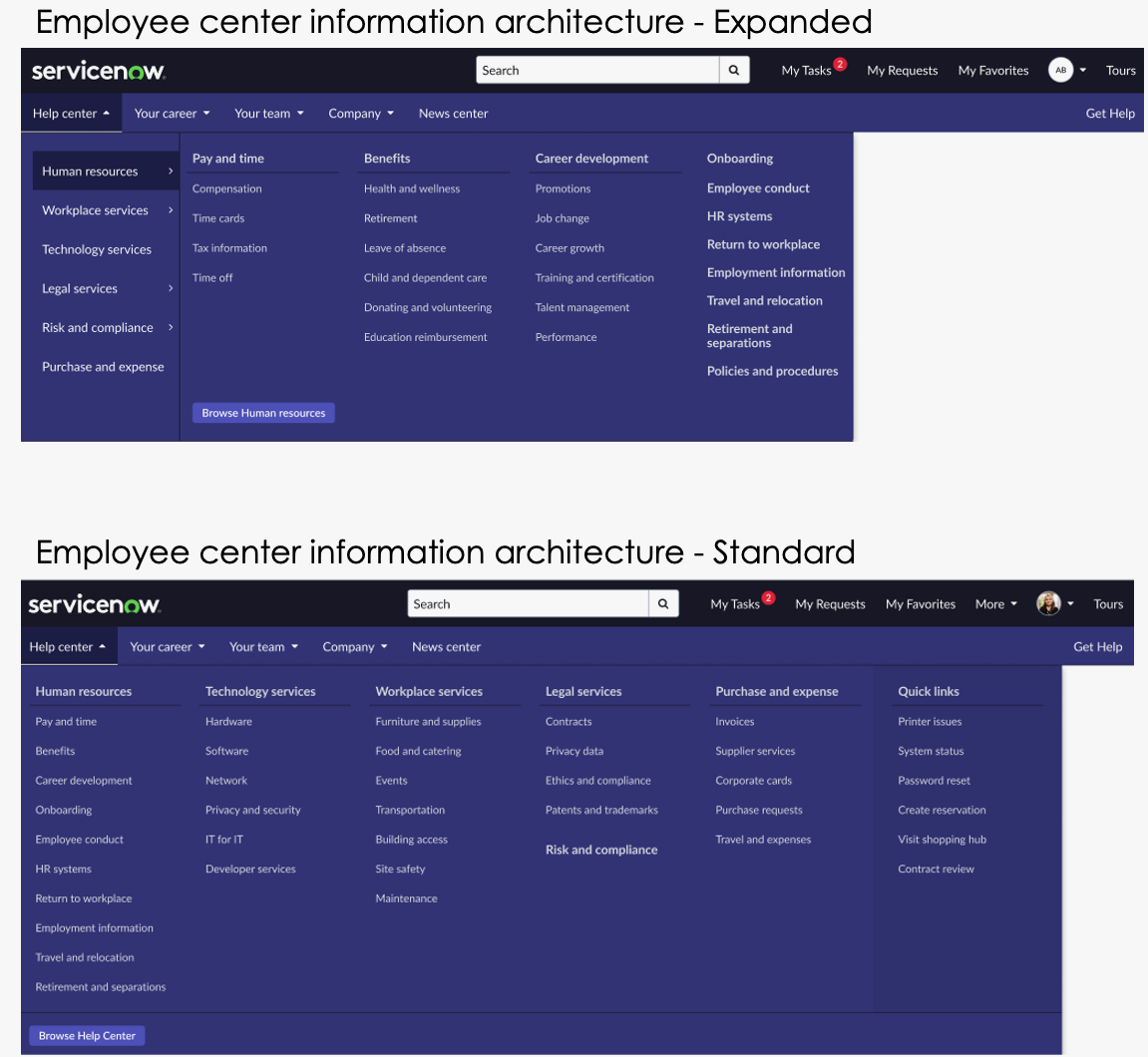This screenshot has height=1057, width=1148.
Task: Open the Education reimbursement link
Action: pyautogui.click(x=425, y=337)
